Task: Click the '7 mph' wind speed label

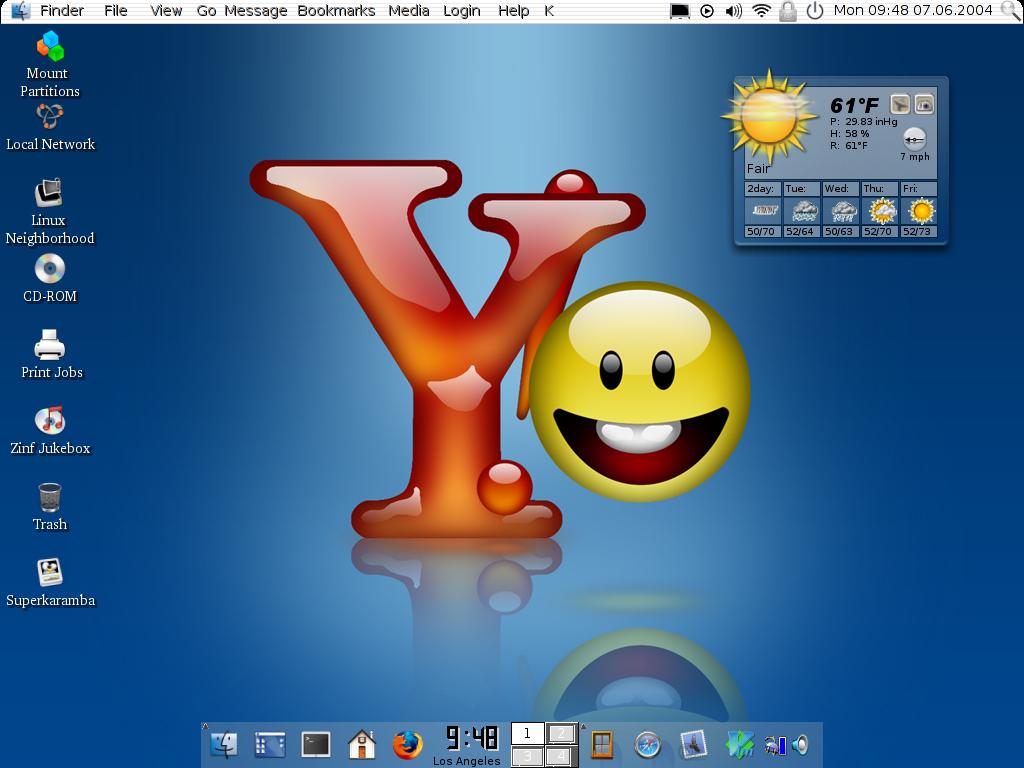Action: click(914, 157)
